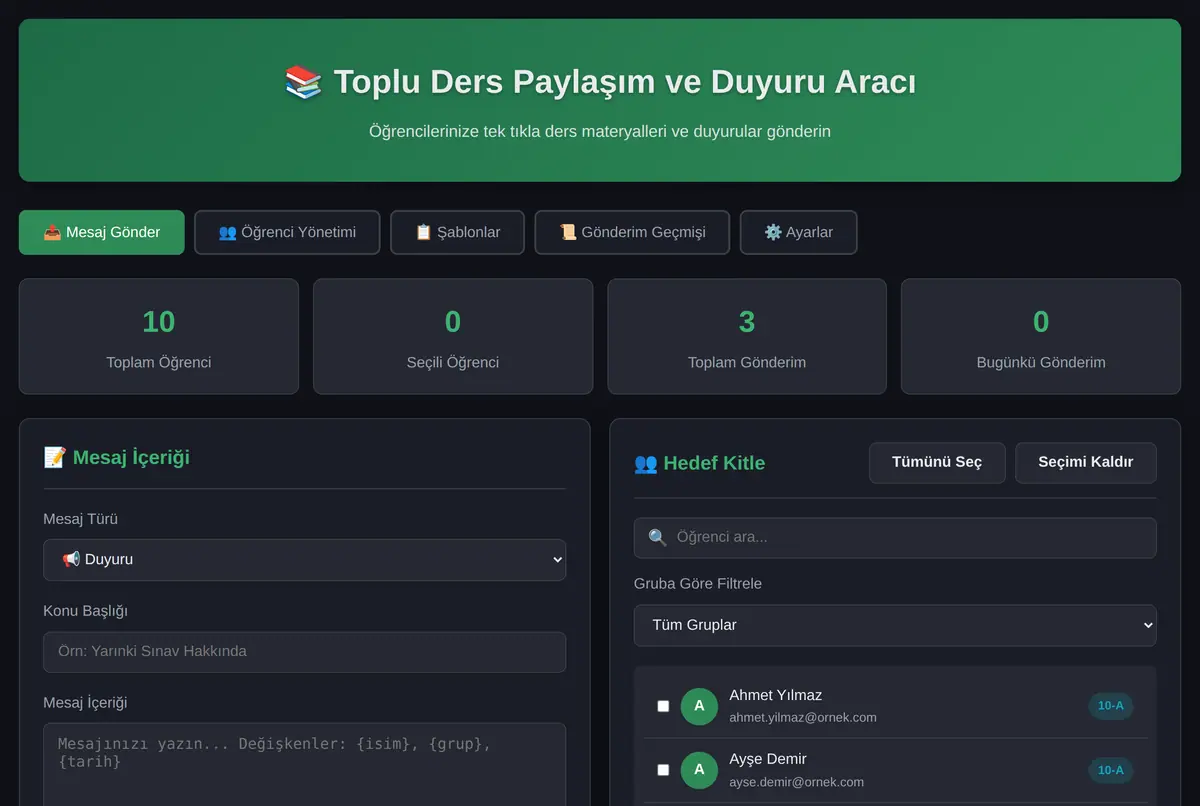
Task: Click the Toplam Öğrenci stat card
Action: pos(159,336)
